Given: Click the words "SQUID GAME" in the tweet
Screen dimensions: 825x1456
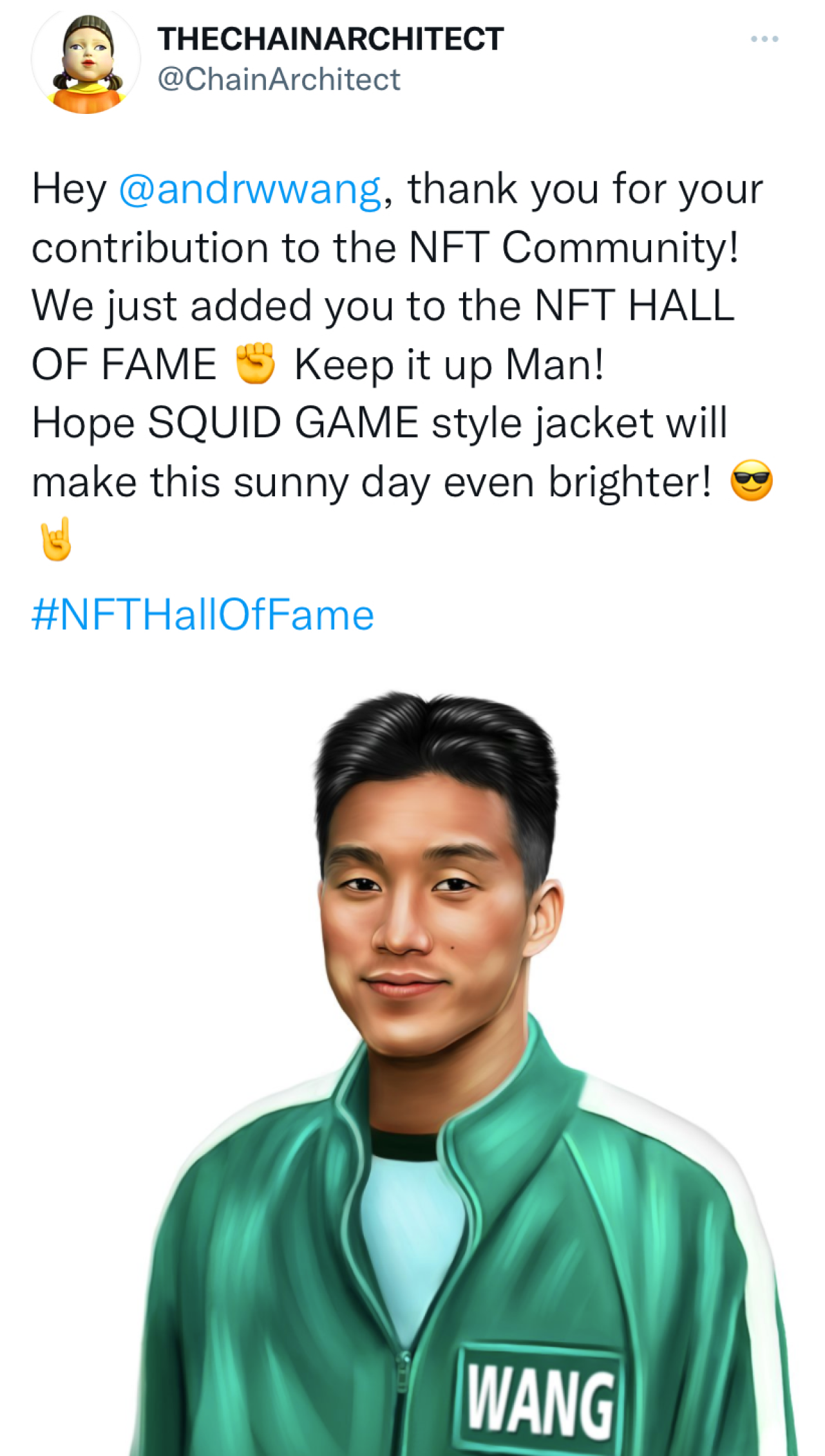Looking at the screenshot, I should (x=283, y=423).
